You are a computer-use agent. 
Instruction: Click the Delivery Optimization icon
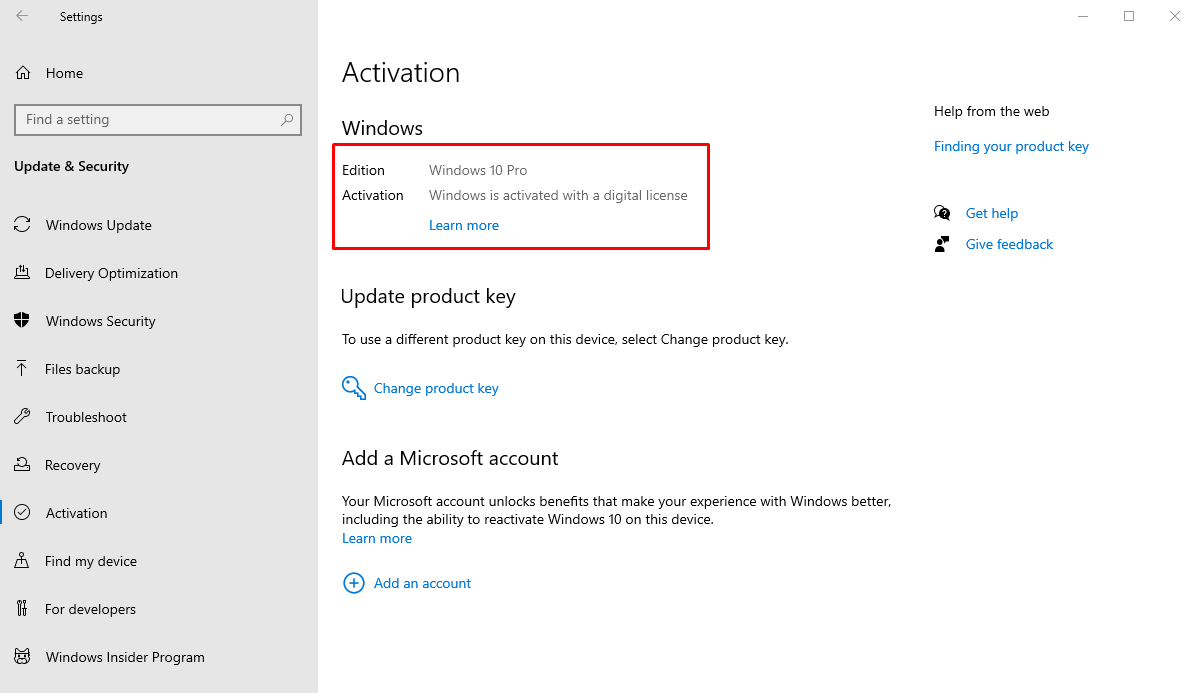click(23, 273)
